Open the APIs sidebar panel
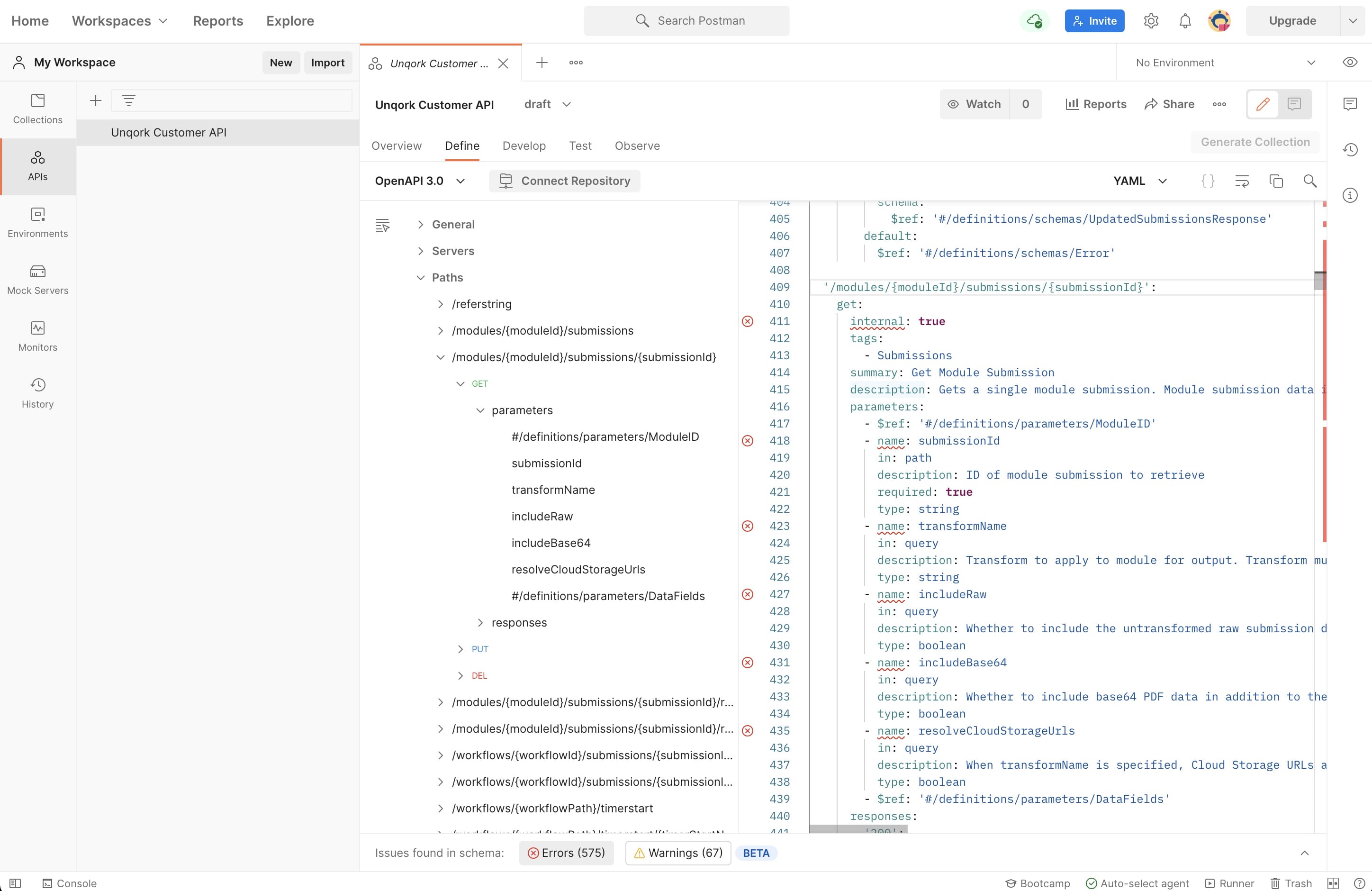This screenshot has height=891, width=1372. tap(37, 166)
